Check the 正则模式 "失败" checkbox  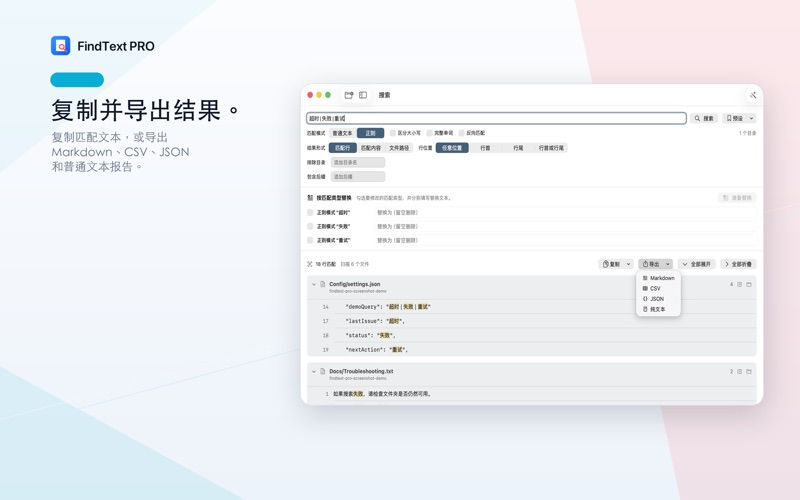[310, 226]
